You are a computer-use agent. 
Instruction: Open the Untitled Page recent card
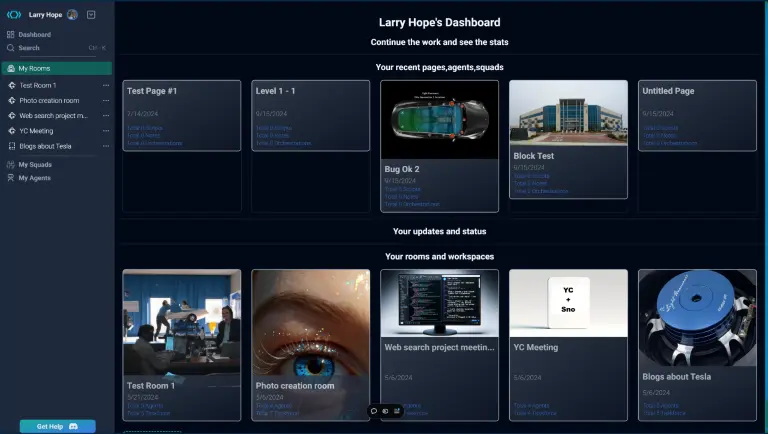(697, 116)
